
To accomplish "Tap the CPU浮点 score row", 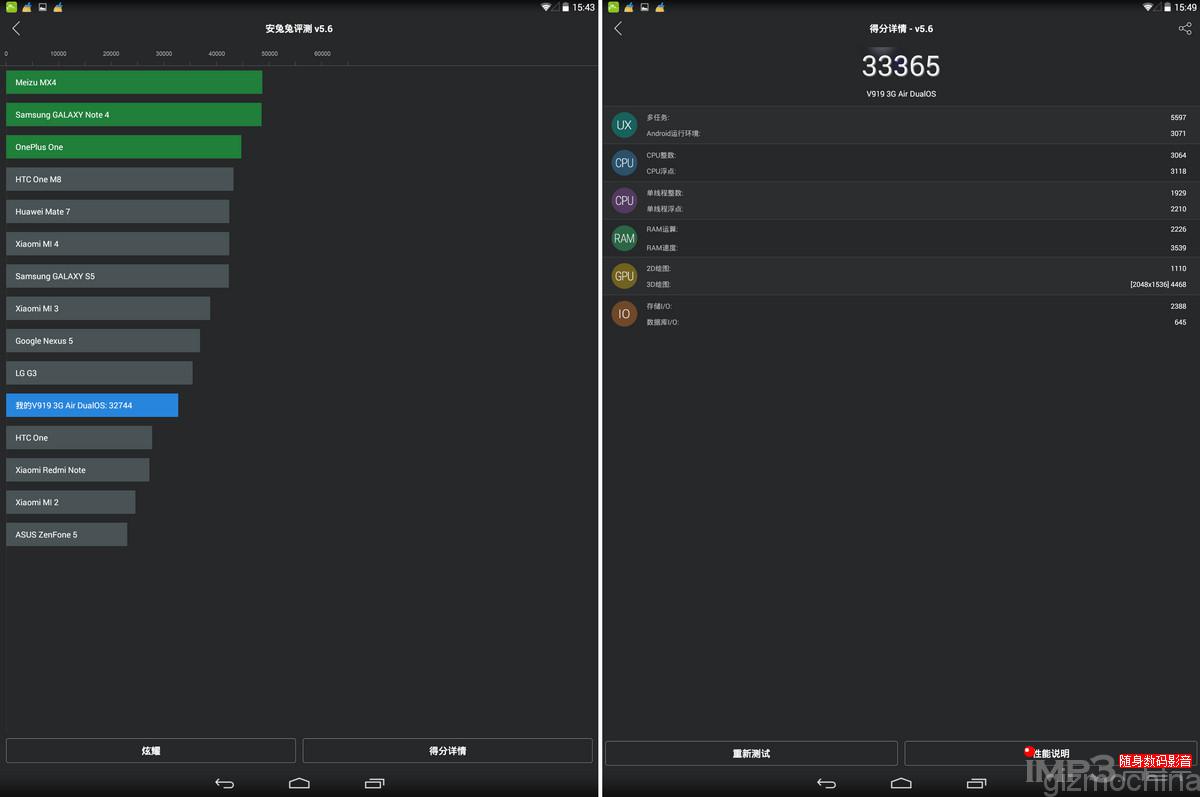I will pos(916,171).
